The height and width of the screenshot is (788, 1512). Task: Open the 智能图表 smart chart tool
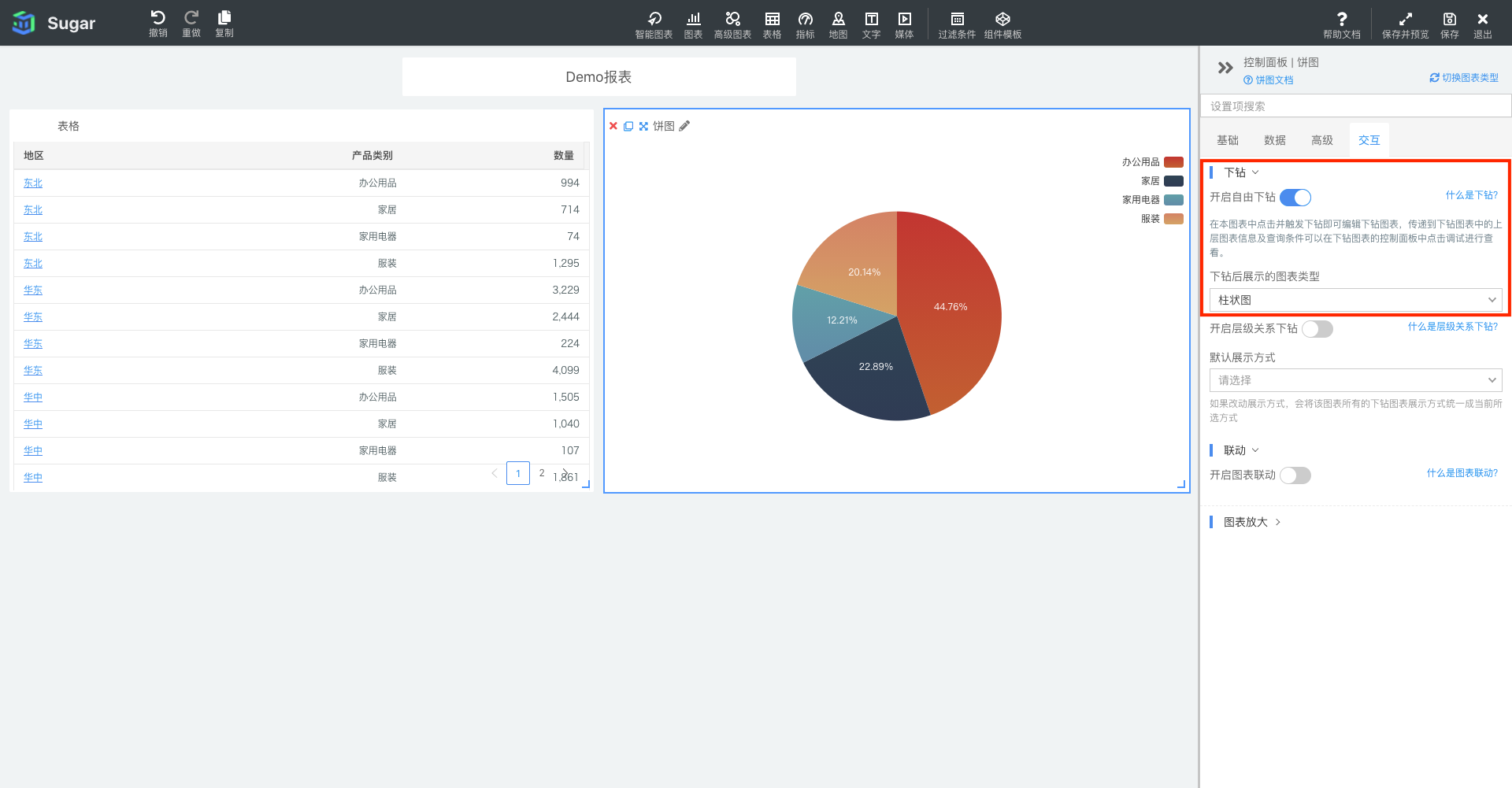pos(654,19)
